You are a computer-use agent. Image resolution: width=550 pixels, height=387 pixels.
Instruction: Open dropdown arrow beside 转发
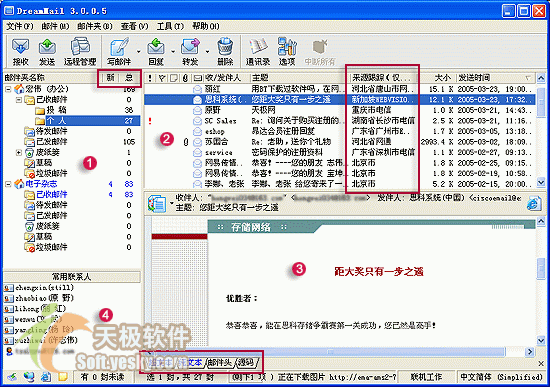point(207,52)
